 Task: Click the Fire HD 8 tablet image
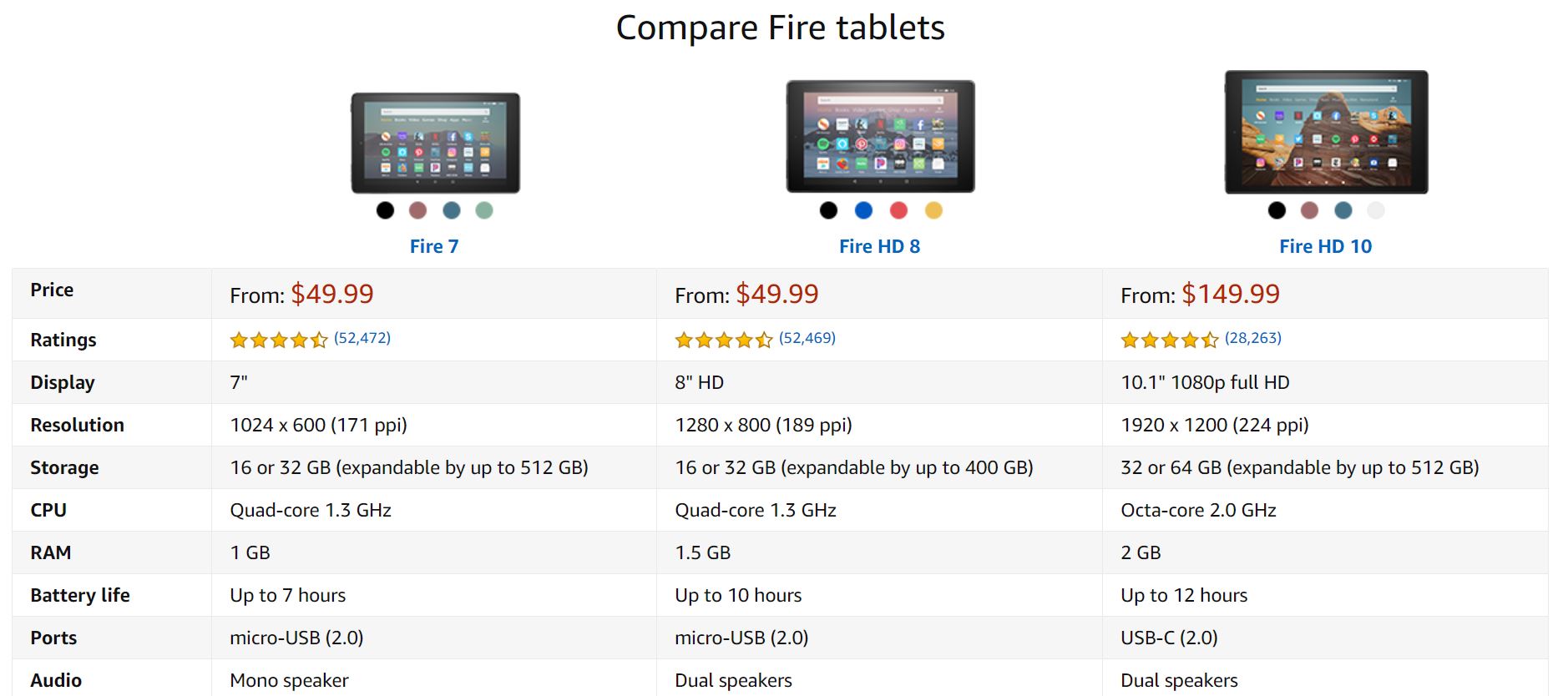(881, 136)
